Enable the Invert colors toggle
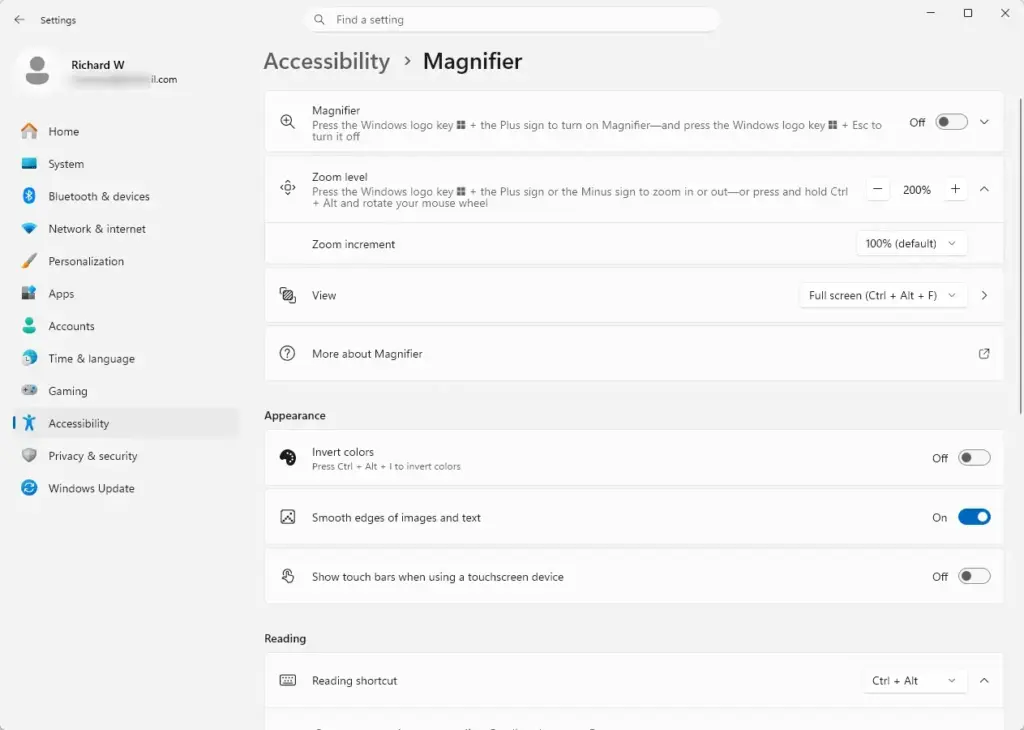Screen dimensions: 1024x730 tap(974, 458)
